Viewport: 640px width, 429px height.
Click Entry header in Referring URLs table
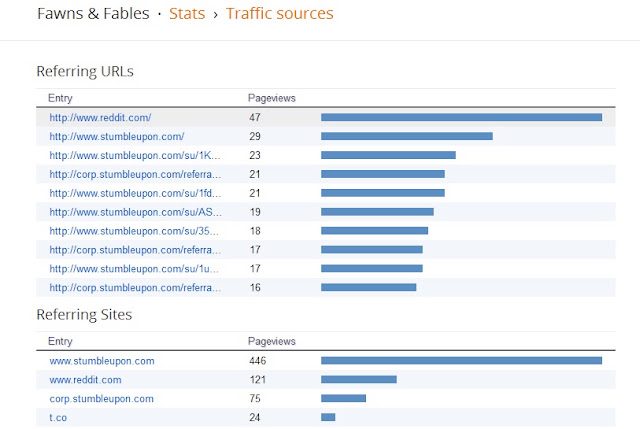point(60,98)
